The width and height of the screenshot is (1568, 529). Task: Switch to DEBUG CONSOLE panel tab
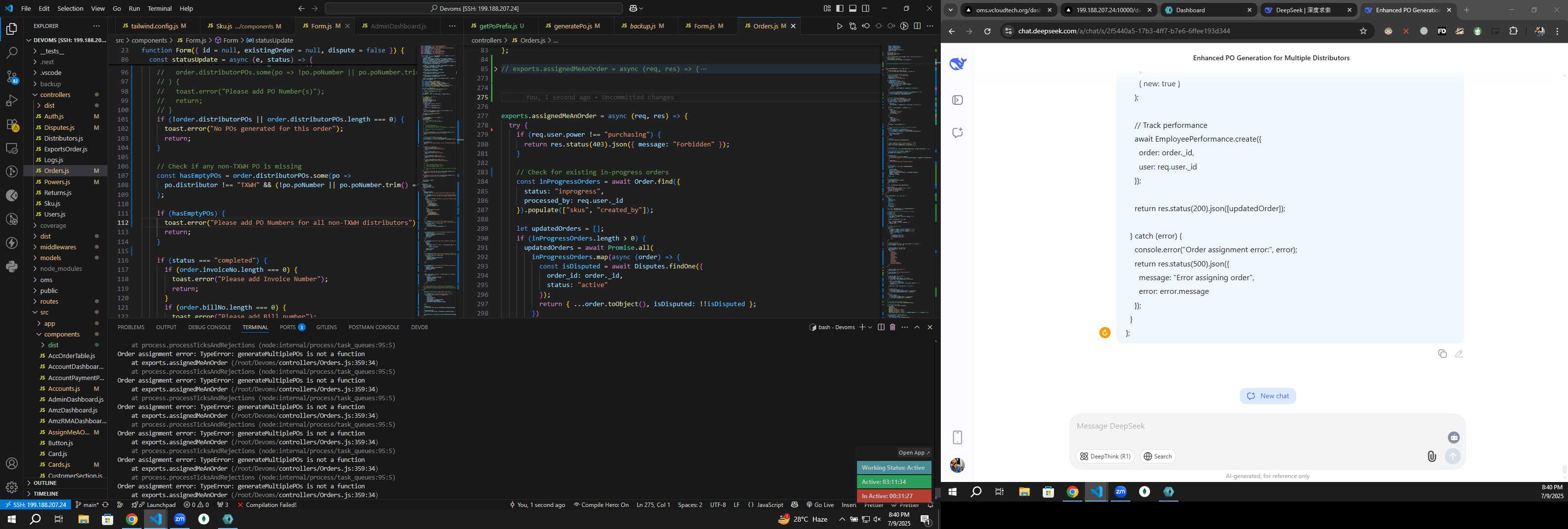pos(209,327)
